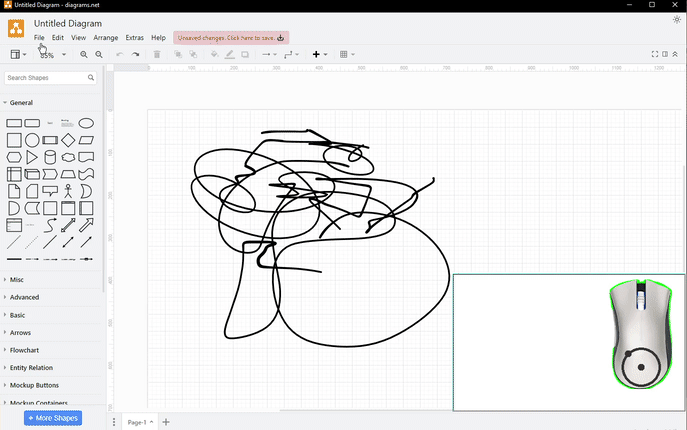The width and height of the screenshot is (687, 430).
Task: Click the zoom in magnifier icon
Action: pos(83,54)
